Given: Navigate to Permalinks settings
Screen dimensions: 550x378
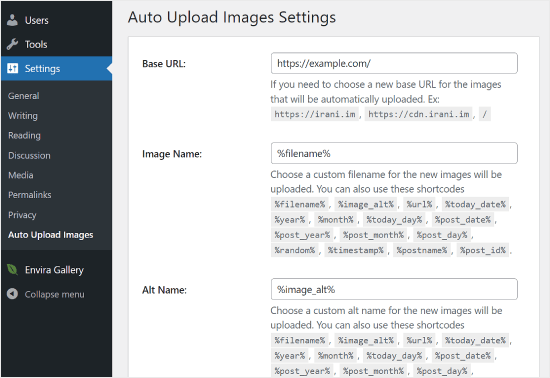Looking at the screenshot, I should tap(29, 195).
